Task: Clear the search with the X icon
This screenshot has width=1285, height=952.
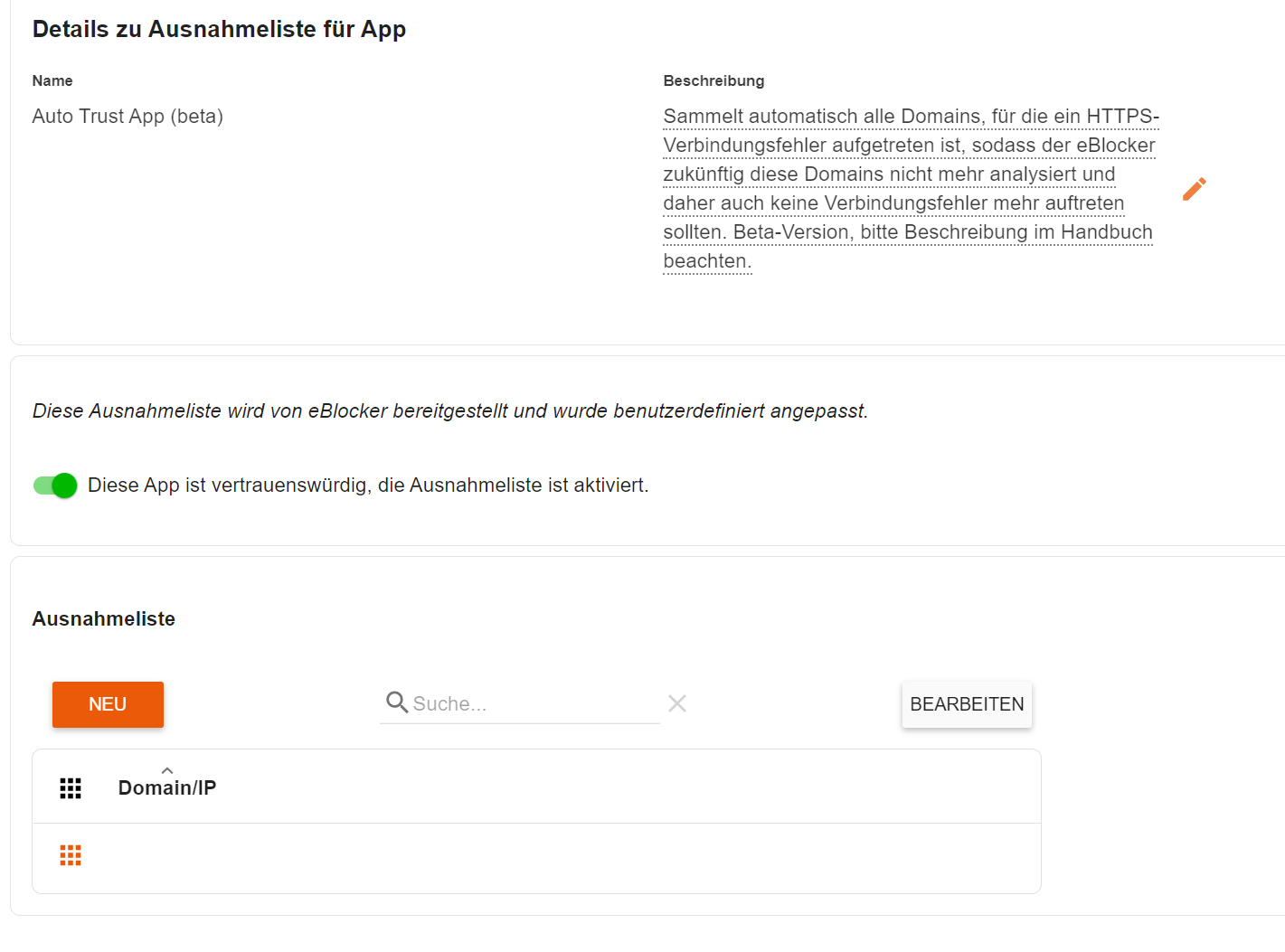Action: [x=677, y=703]
